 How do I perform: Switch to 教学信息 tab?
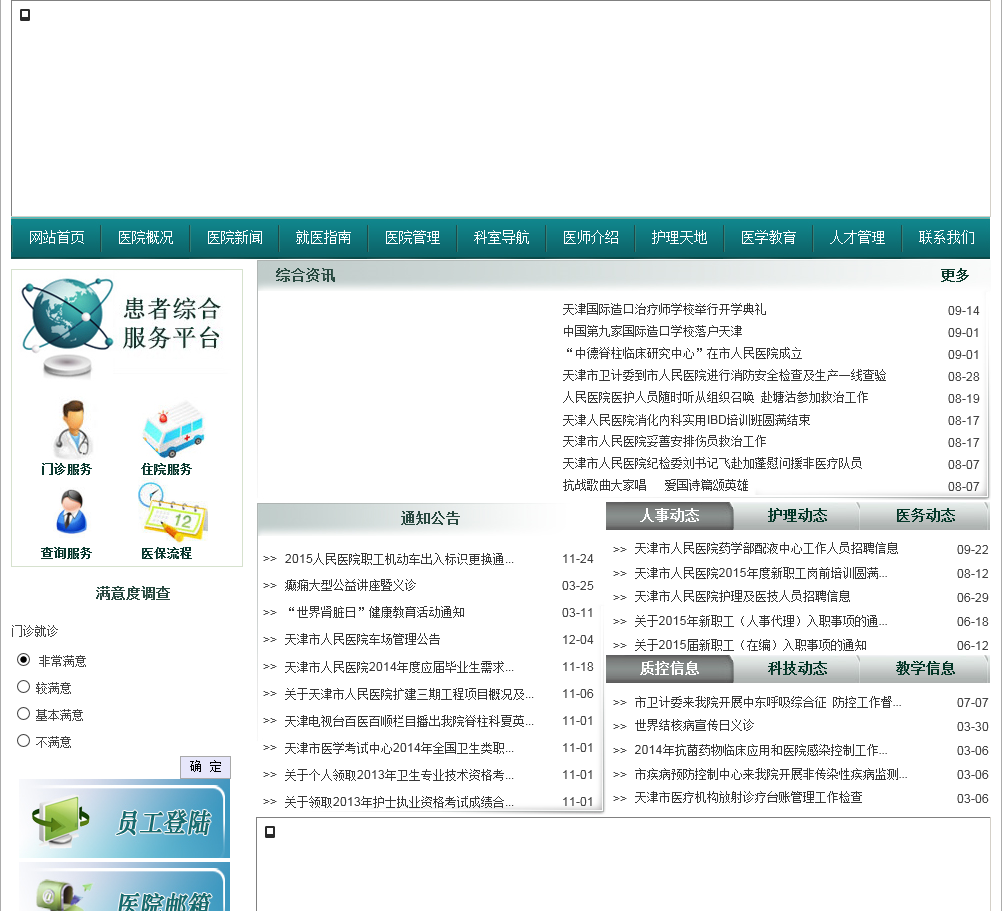tap(925, 668)
